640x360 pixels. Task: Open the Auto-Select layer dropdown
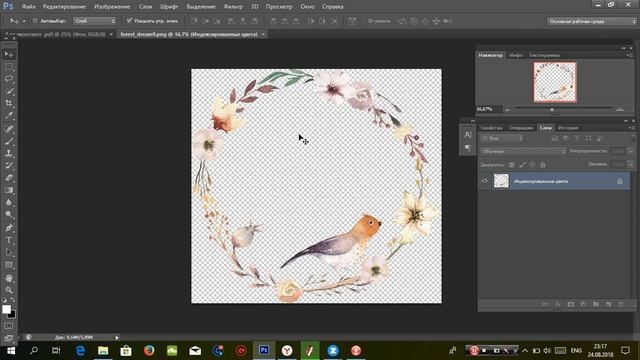click(95, 21)
